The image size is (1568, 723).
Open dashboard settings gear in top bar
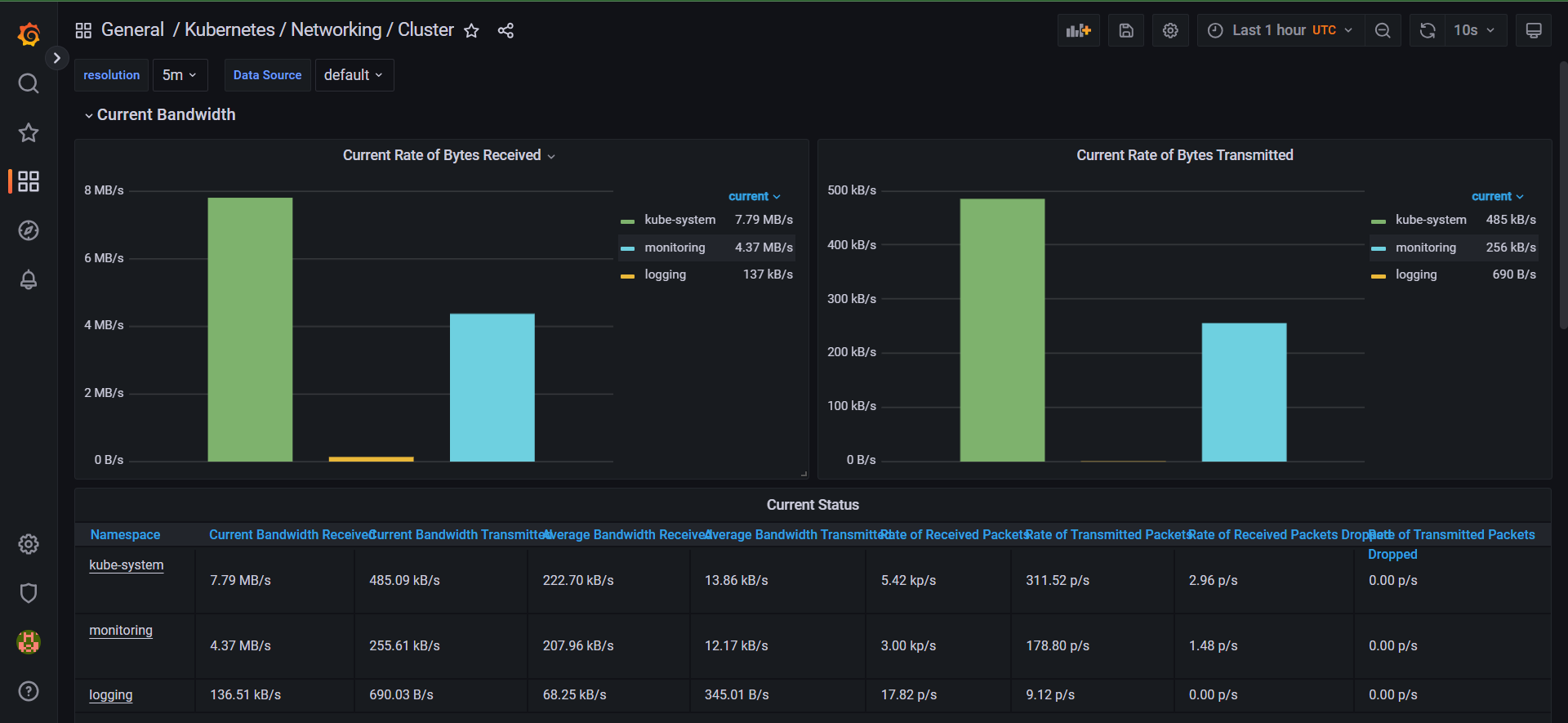(1170, 30)
